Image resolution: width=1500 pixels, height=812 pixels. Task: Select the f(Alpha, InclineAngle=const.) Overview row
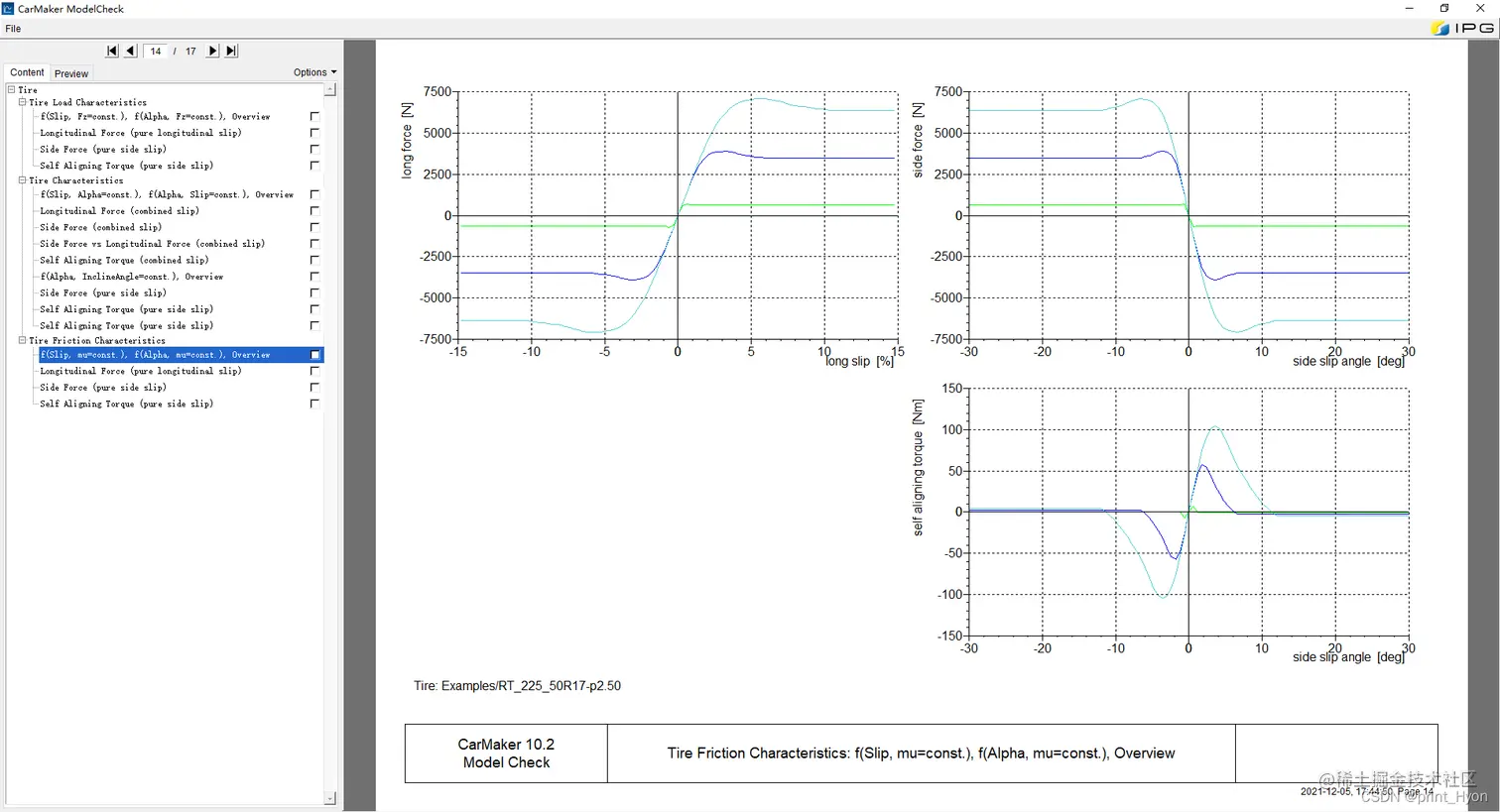point(132,277)
